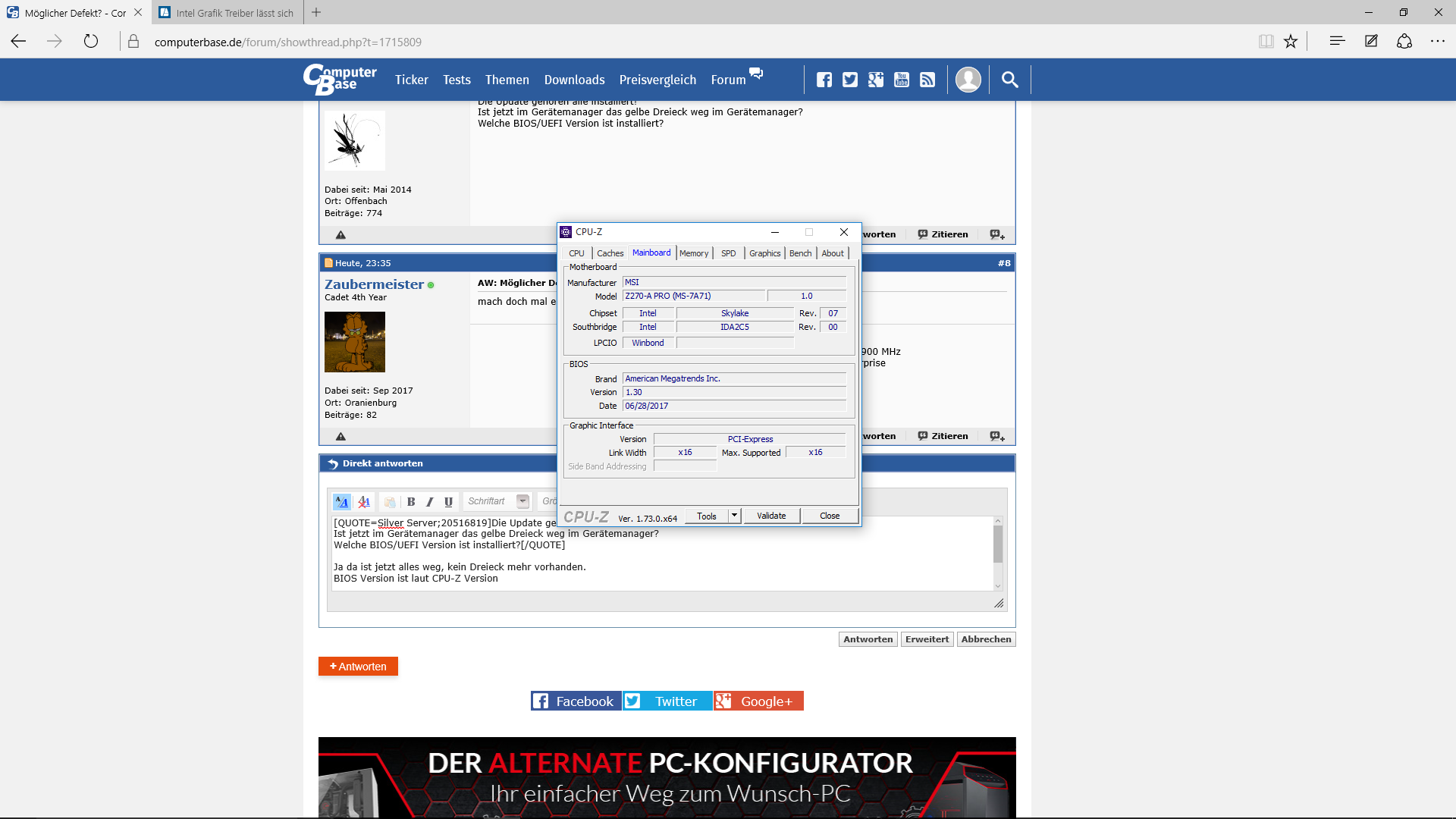Expand the CPU-Z Tools dropdown arrow
The image size is (1456, 819).
tap(734, 516)
